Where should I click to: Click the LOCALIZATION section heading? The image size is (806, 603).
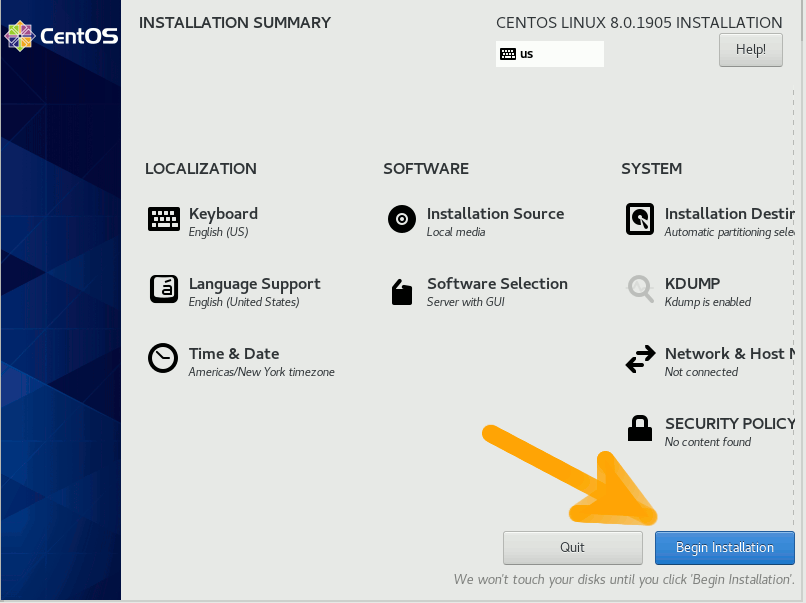[200, 169]
